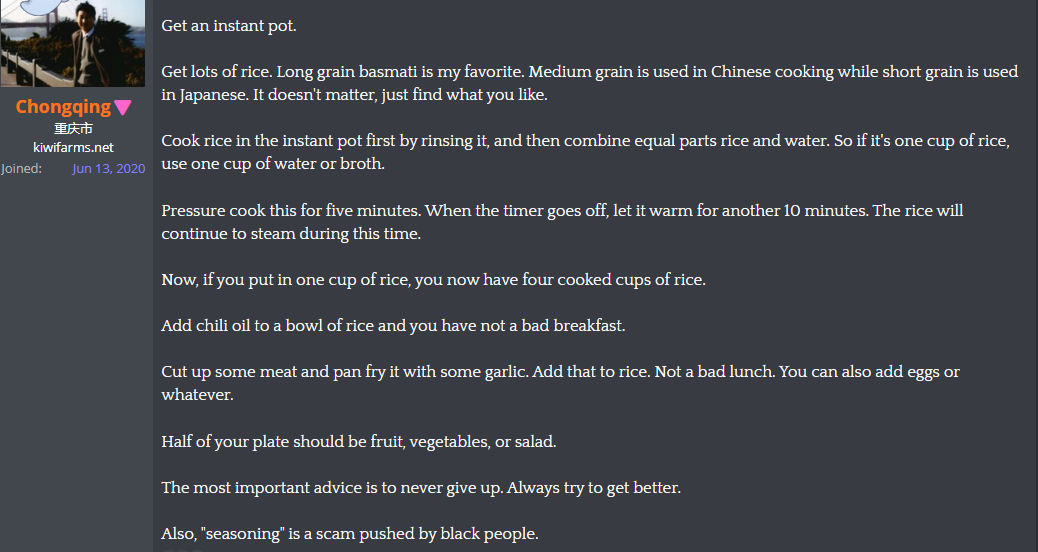Viewport: 1038px width, 552px height.
Task: Click the word 'whatever.' ending the lunch paragraph
Action: (197, 395)
